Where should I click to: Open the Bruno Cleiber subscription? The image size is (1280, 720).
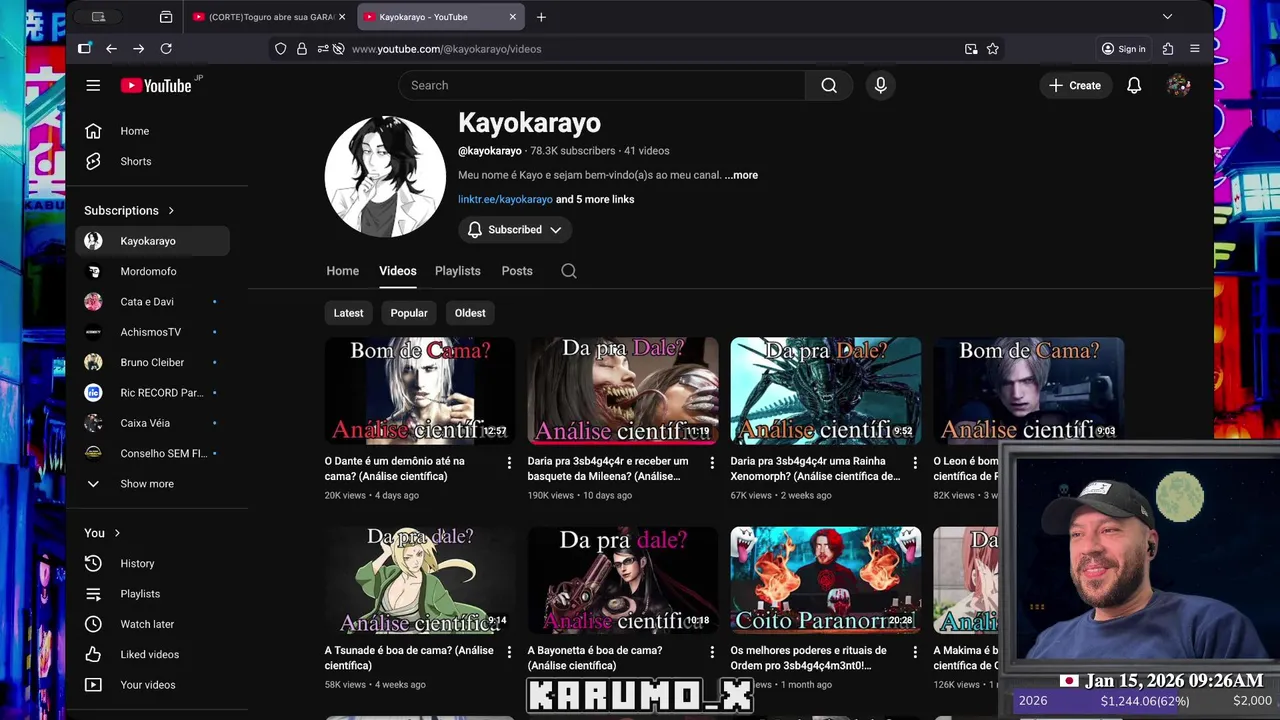[153, 362]
